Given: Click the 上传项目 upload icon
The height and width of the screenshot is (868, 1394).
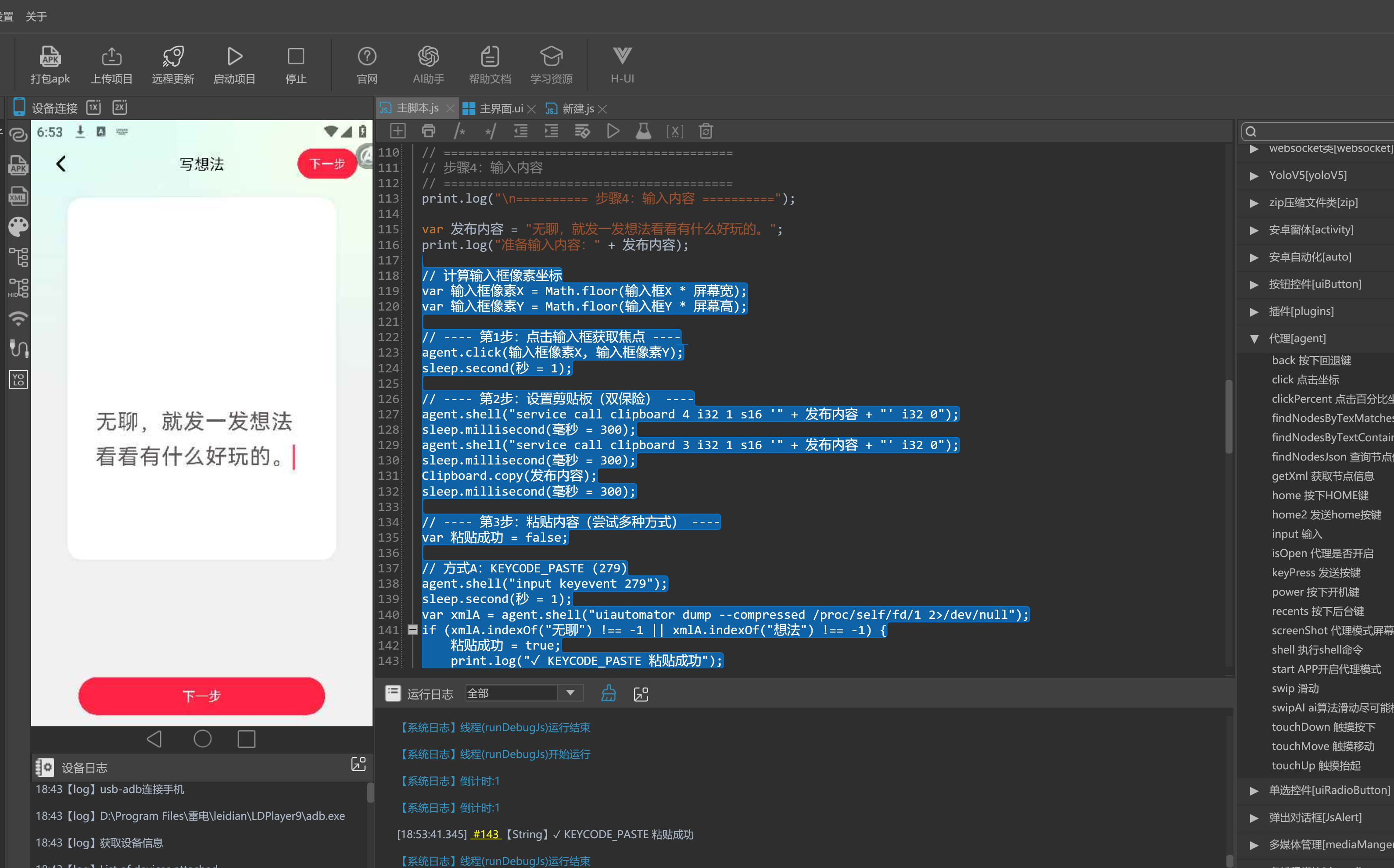Looking at the screenshot, I should click(111, 57).
